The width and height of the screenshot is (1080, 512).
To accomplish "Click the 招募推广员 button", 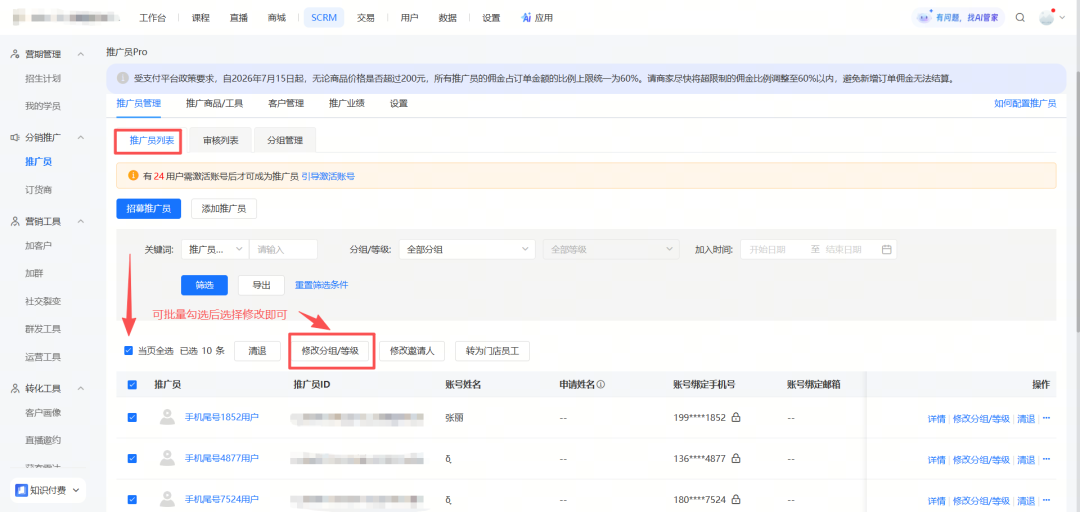I will click(x=149, y=209).
